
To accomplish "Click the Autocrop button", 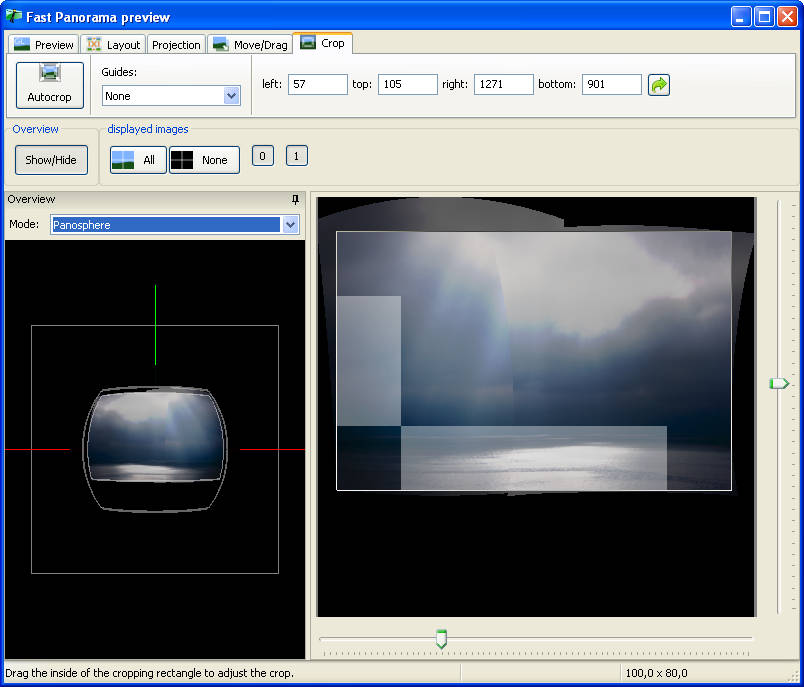I will coord(49,85).
